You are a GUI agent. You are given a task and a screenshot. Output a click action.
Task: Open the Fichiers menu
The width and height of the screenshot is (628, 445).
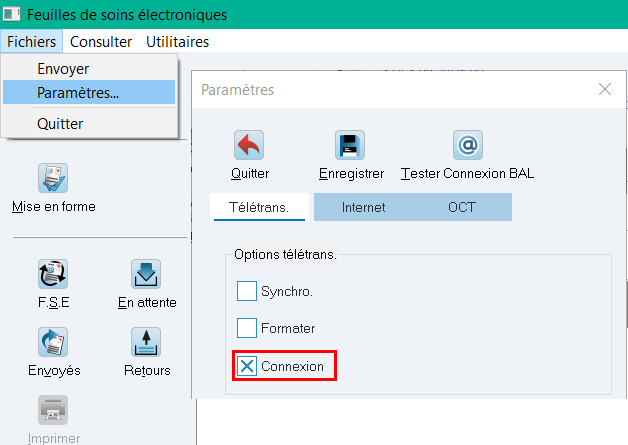pos(32,41)
